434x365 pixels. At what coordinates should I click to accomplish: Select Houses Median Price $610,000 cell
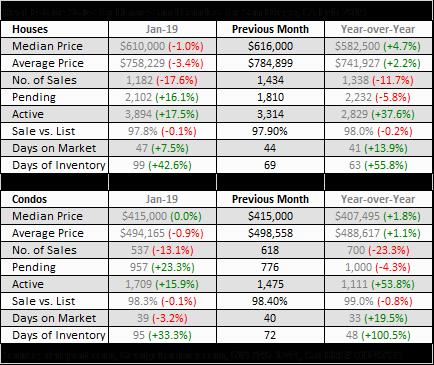(162, 46)
